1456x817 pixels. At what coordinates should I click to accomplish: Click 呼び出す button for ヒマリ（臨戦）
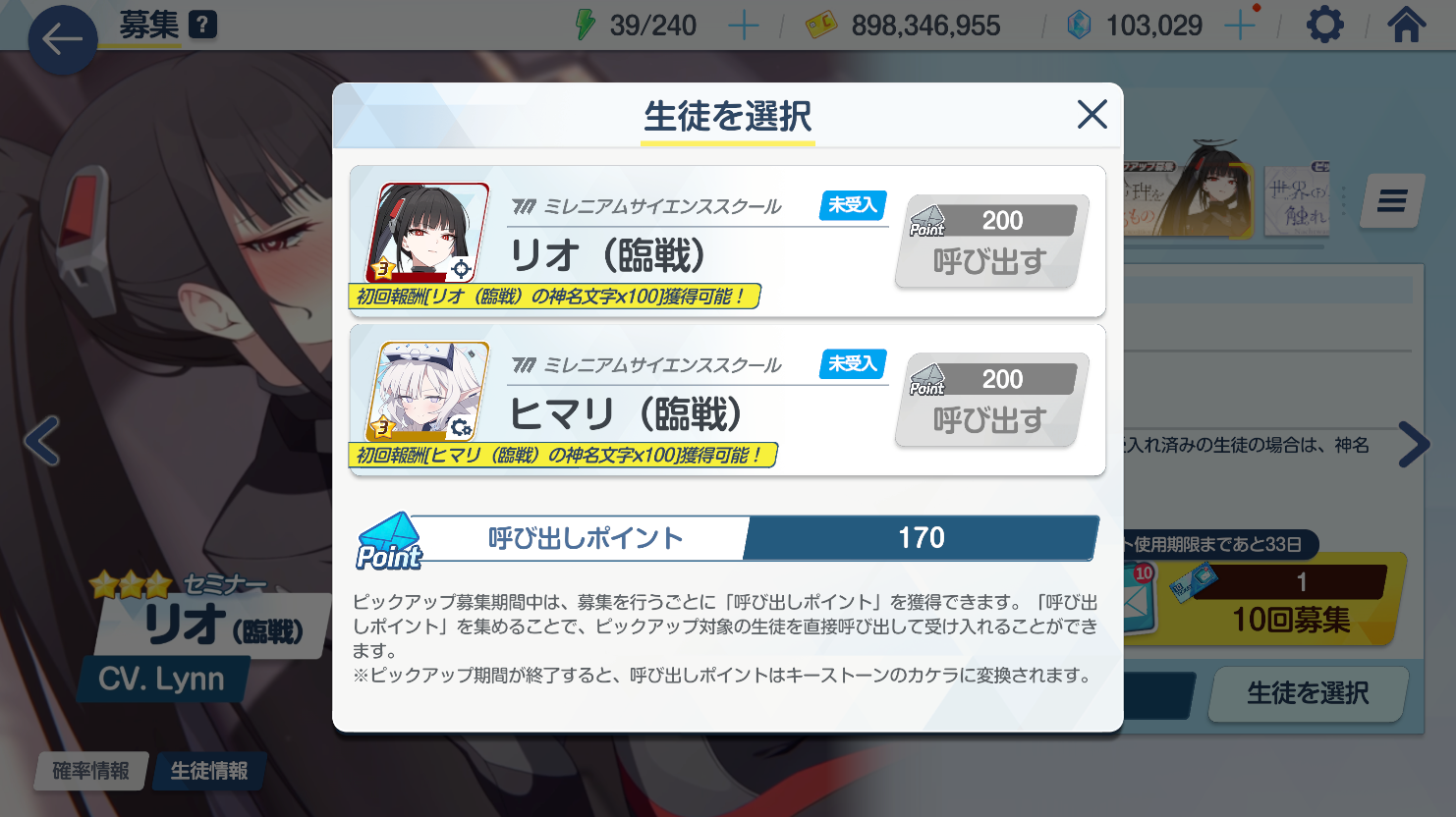pyautogui.click(x=991, y=401)
